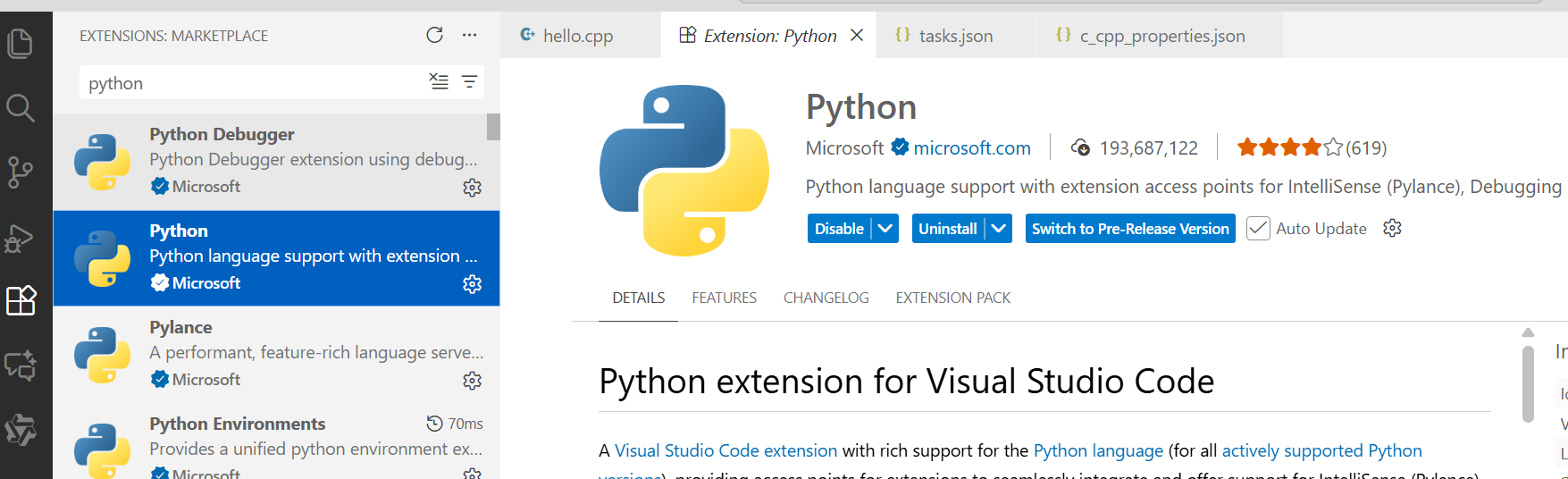The height and width of the screenshot is (479, 1568).
Task: Click the verified publisher badge next to microsoft.com
Action: click(x=900, y=147)
